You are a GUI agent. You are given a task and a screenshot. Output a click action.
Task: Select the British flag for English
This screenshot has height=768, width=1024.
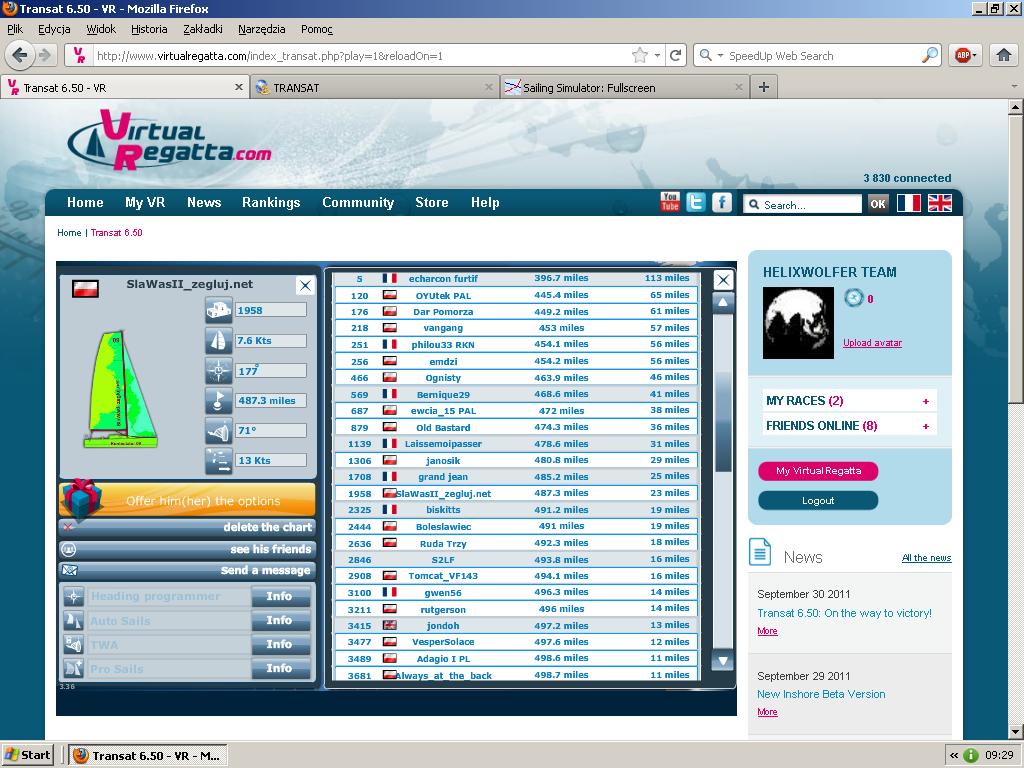[940, 203]
